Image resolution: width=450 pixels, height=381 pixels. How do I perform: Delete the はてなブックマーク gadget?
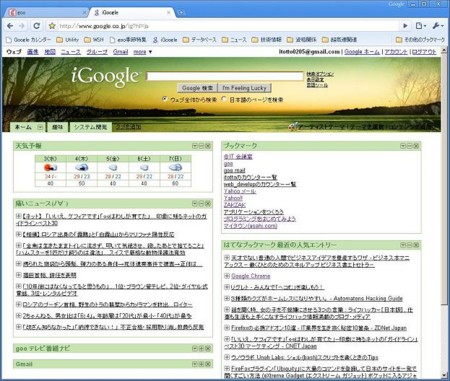(416, 245)
